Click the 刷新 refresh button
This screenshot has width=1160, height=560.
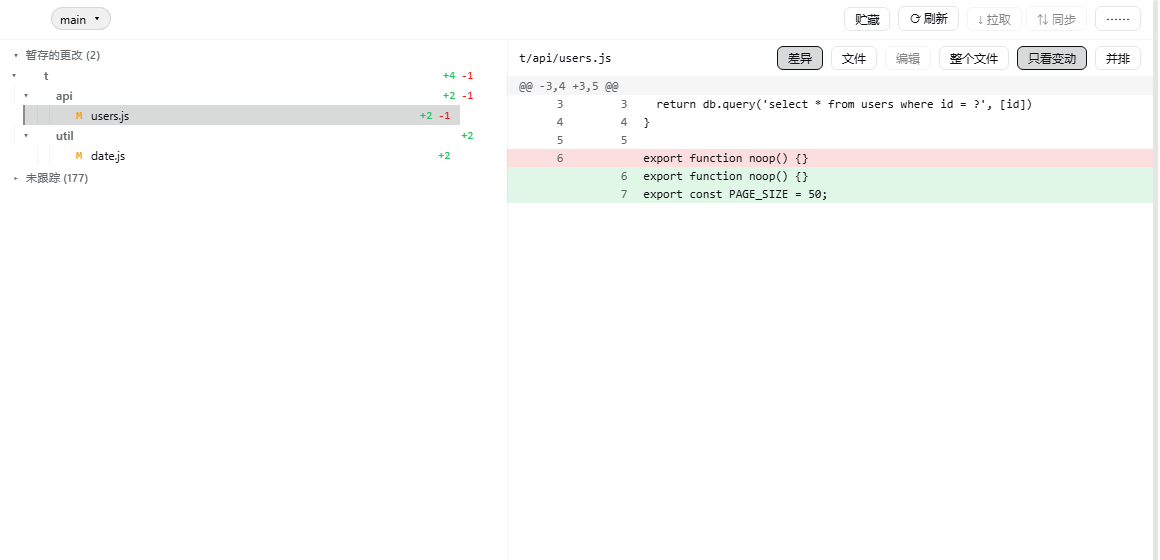[928, 18]
